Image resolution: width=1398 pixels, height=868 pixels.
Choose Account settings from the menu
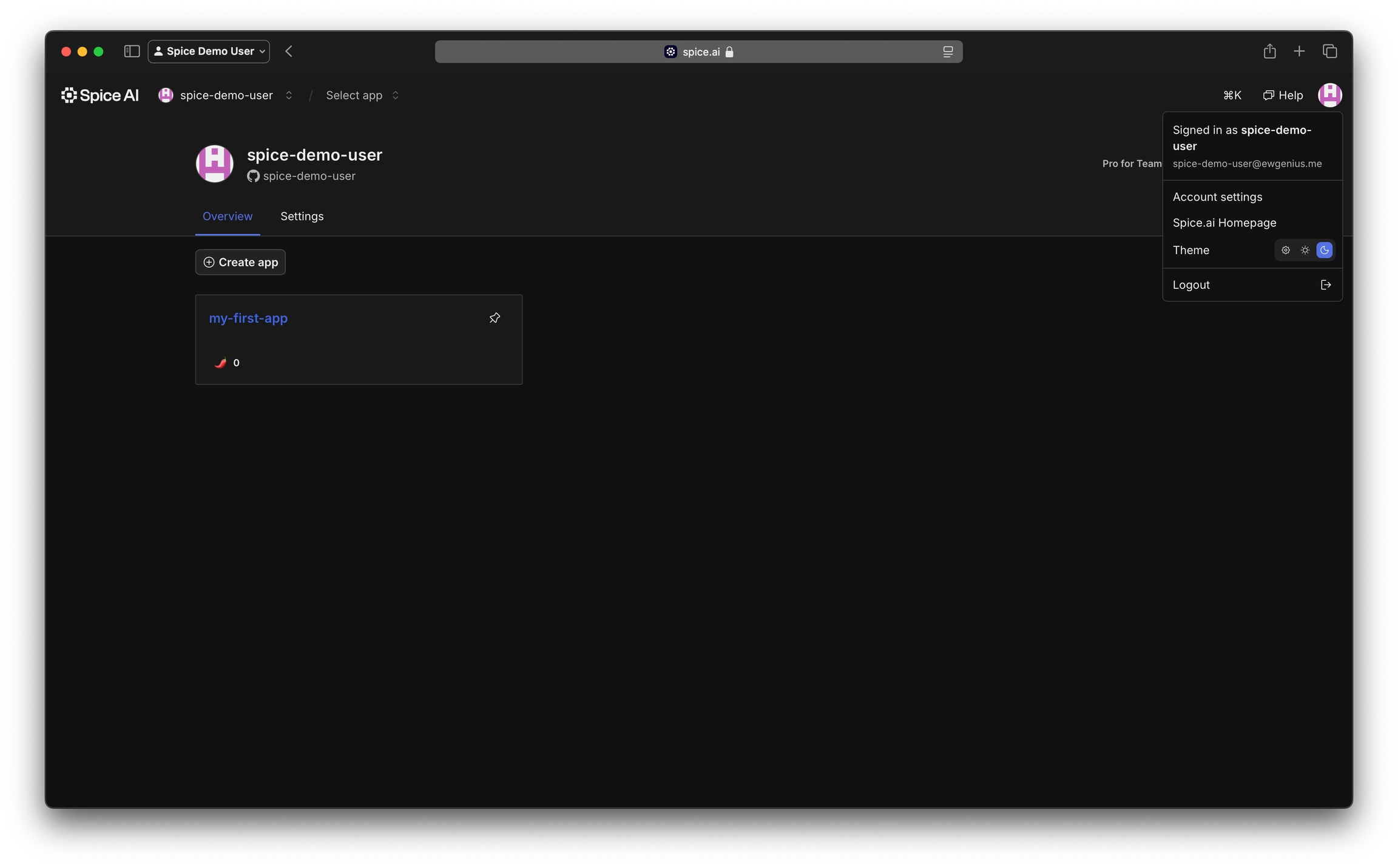point(1217,197)
